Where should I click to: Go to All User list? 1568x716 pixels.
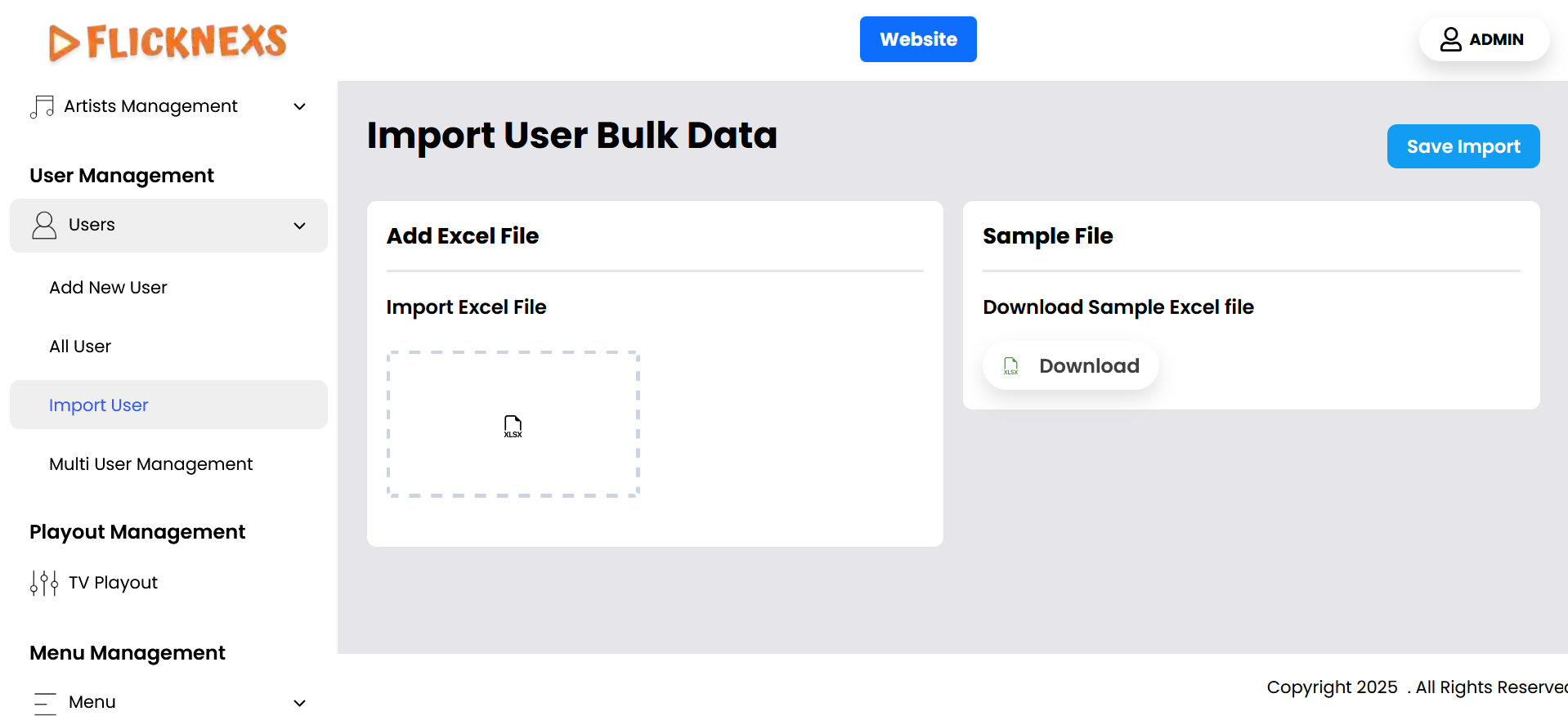[80, 347]
